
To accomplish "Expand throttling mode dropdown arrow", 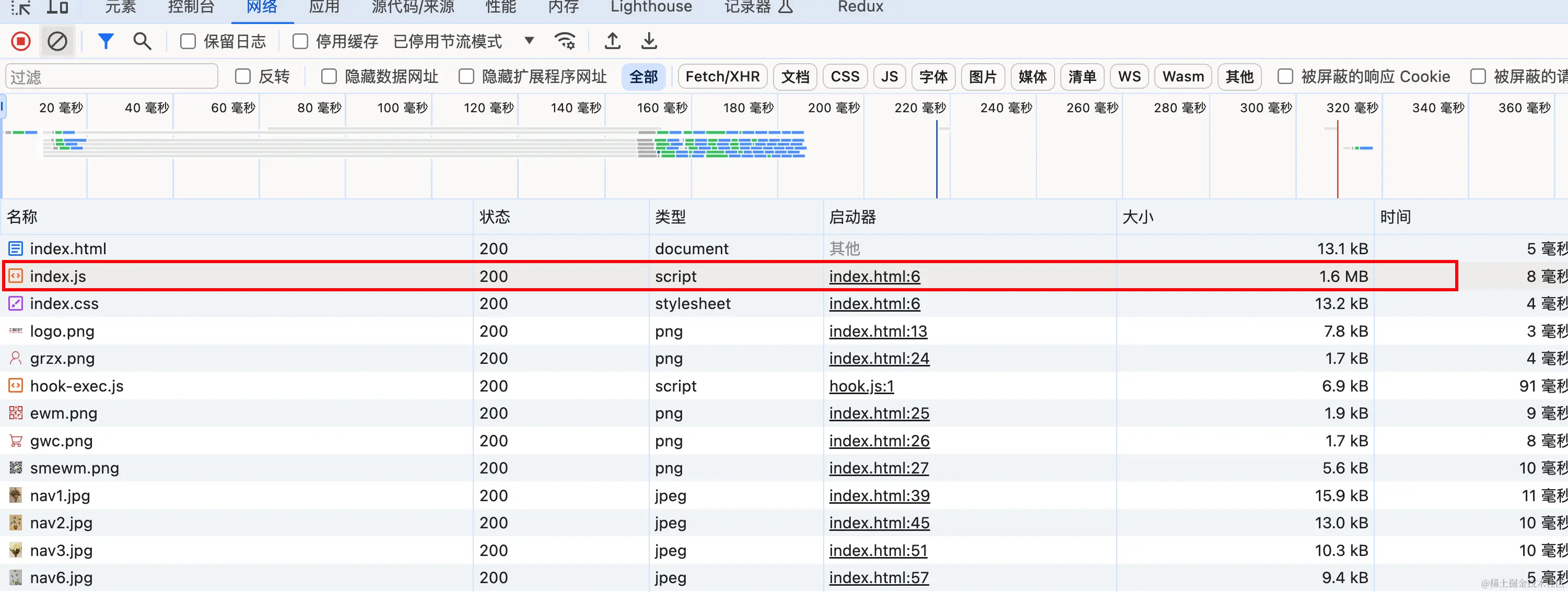I will [529, 41].
